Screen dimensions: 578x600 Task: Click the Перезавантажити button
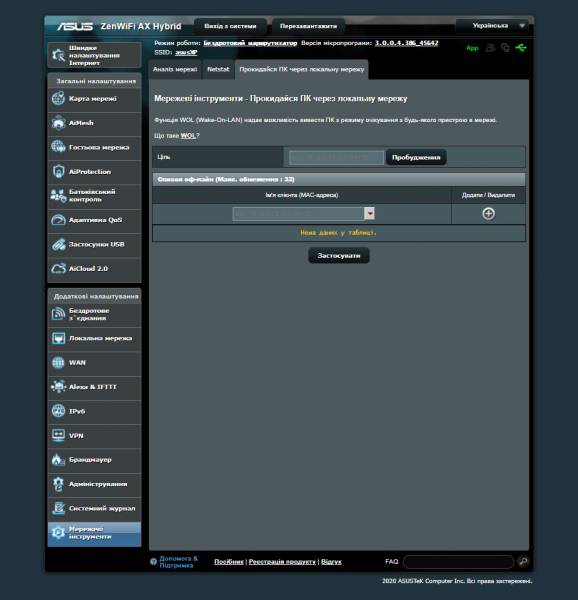[308, 26]
